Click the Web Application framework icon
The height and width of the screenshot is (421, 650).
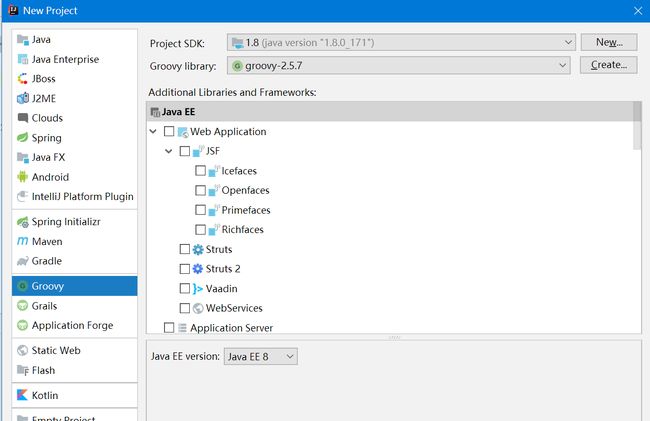pos(183,132)
